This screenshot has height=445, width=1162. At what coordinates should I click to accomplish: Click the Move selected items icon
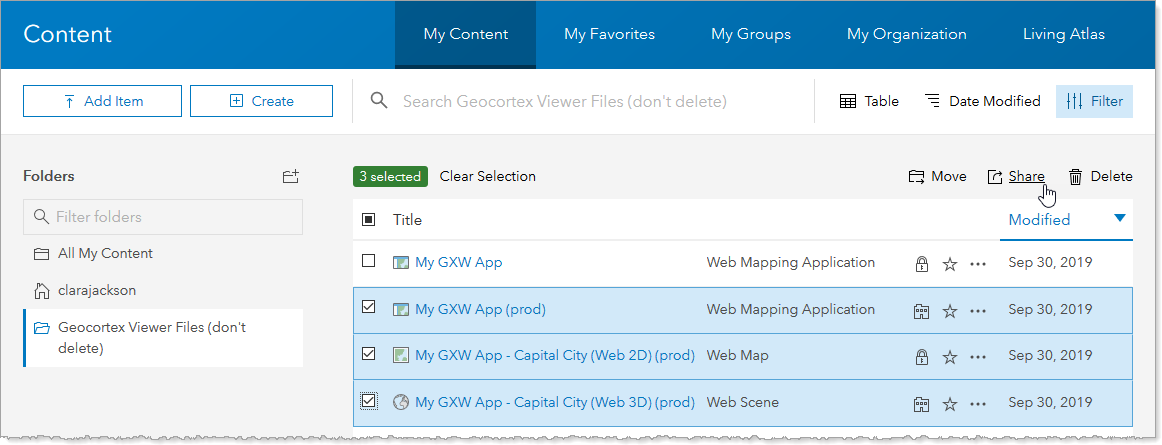click(916, 177)
